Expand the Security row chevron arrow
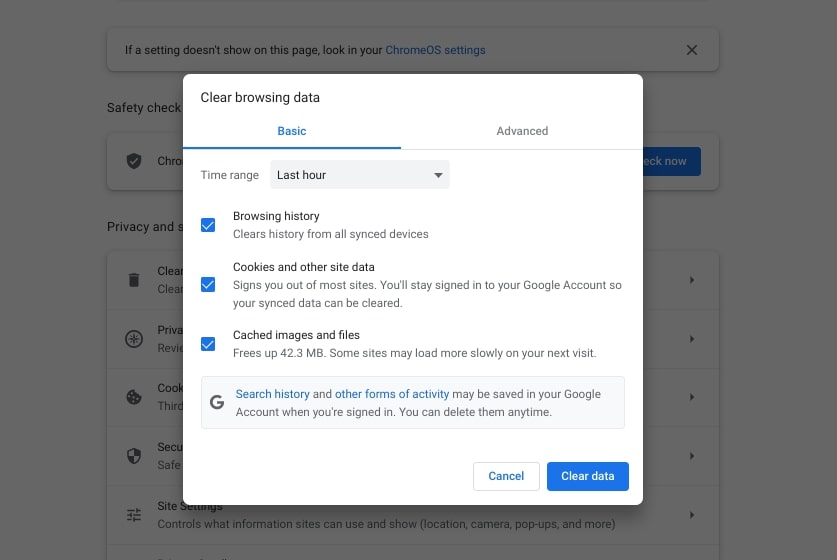The image size is (837, 560). click(x=691, y=456)
